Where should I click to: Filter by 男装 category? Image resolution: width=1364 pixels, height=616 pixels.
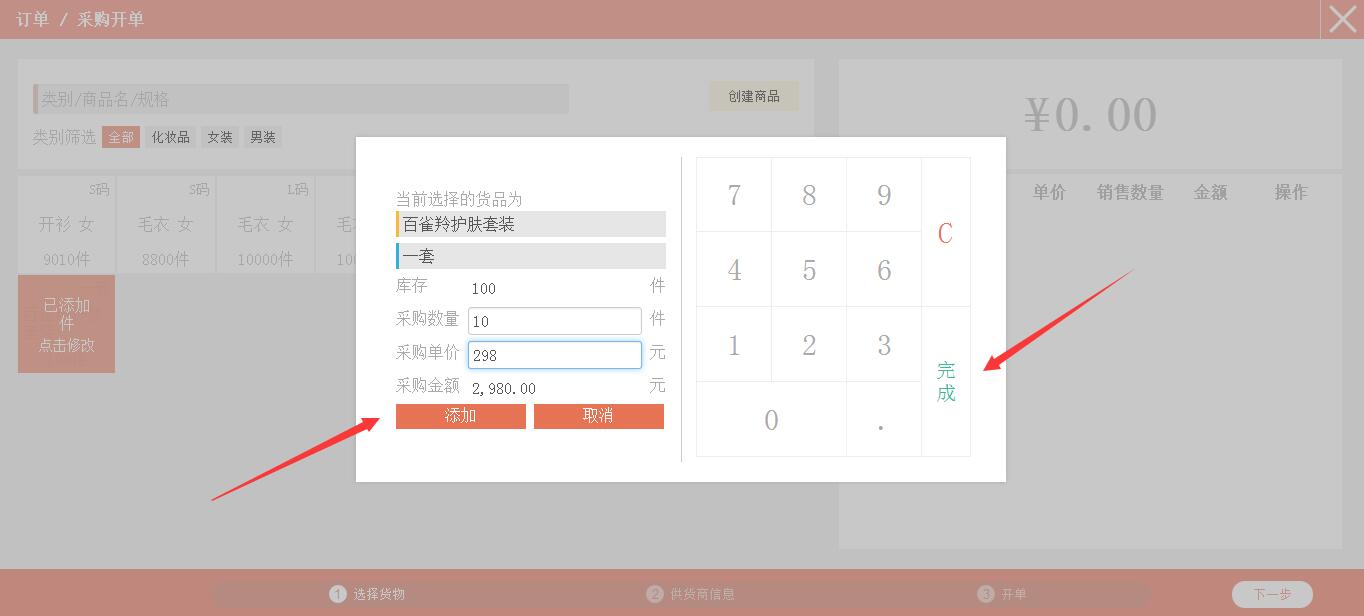click(263, 137)
